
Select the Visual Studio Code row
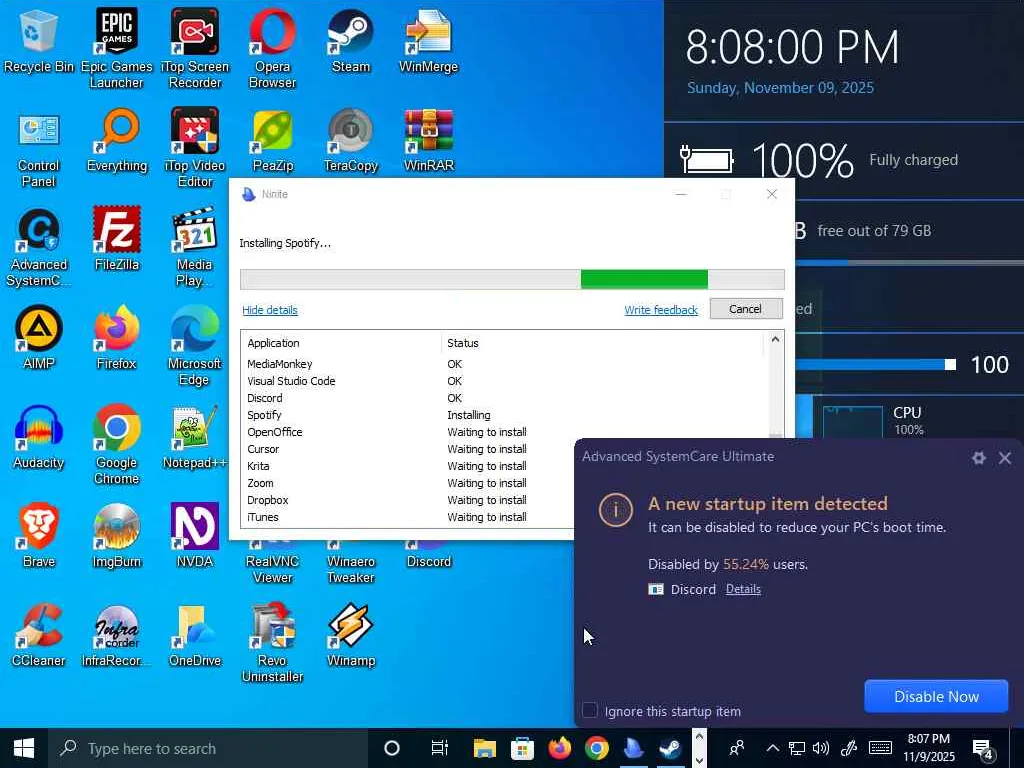click(x=505, y=381)
